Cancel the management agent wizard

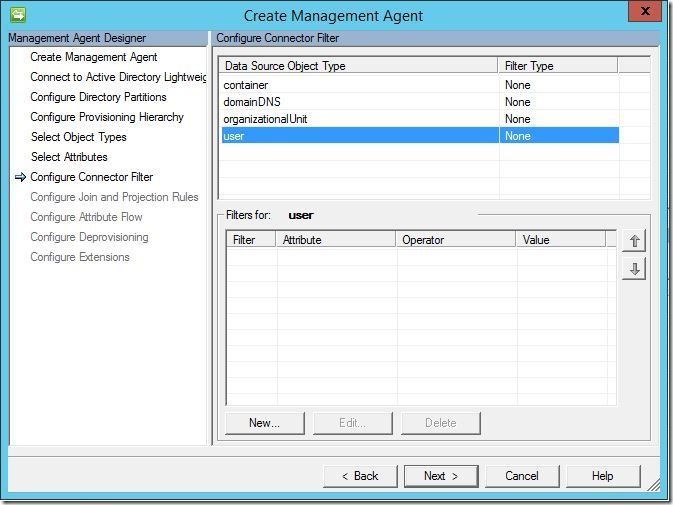[522, 476]
